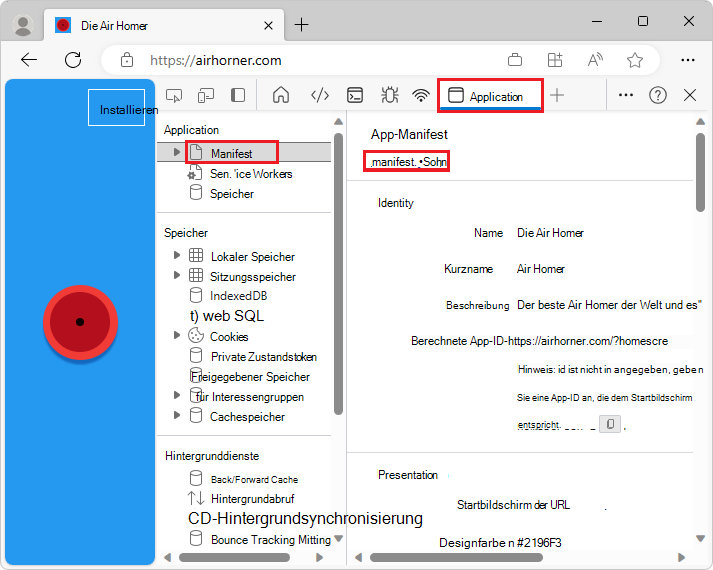This screenshot has width=713, height=570.
Task: Open the Sources bug icon tool
Action: click(x=390, y=95)
